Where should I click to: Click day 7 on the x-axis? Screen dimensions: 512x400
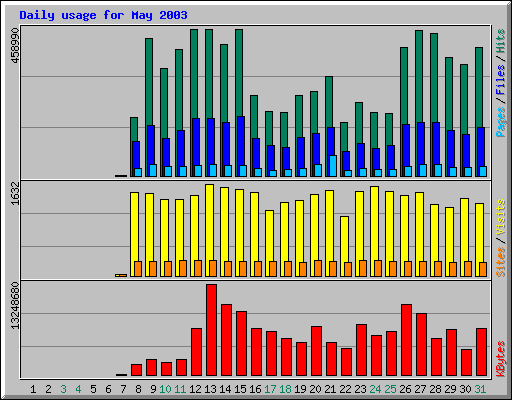point(123,389)
